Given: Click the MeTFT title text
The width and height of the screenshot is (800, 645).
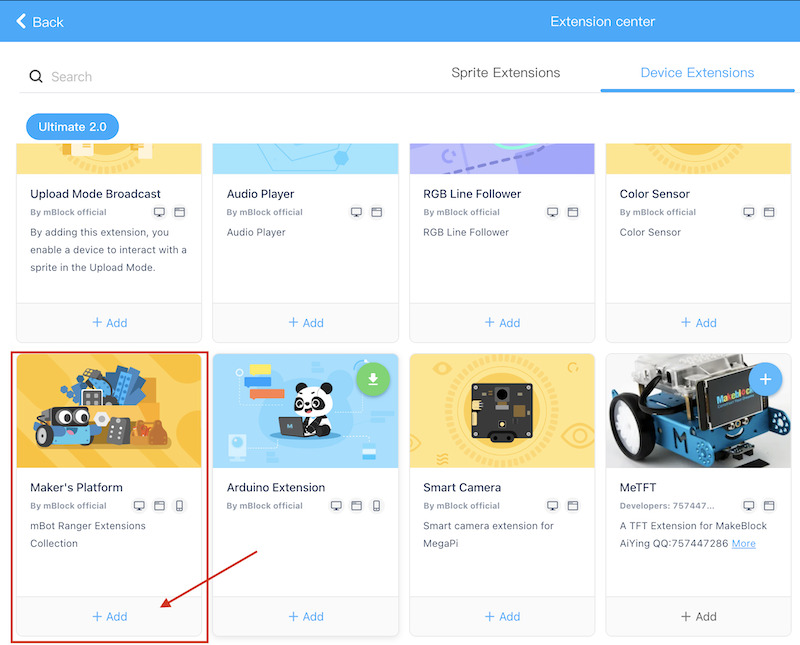Looking at the screenshot, I should point(638,487).
